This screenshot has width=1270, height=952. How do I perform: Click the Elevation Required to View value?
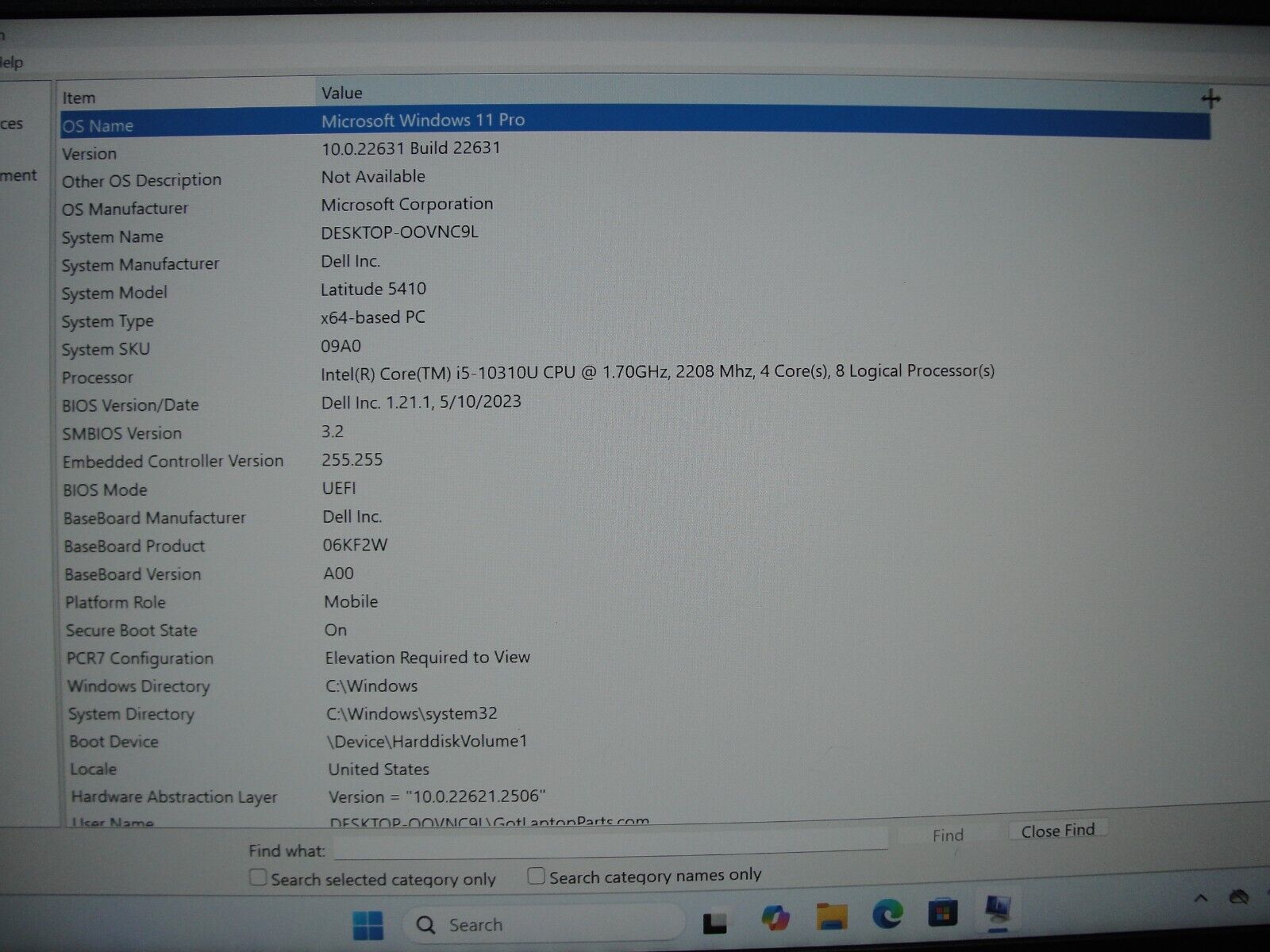[427, 658]
